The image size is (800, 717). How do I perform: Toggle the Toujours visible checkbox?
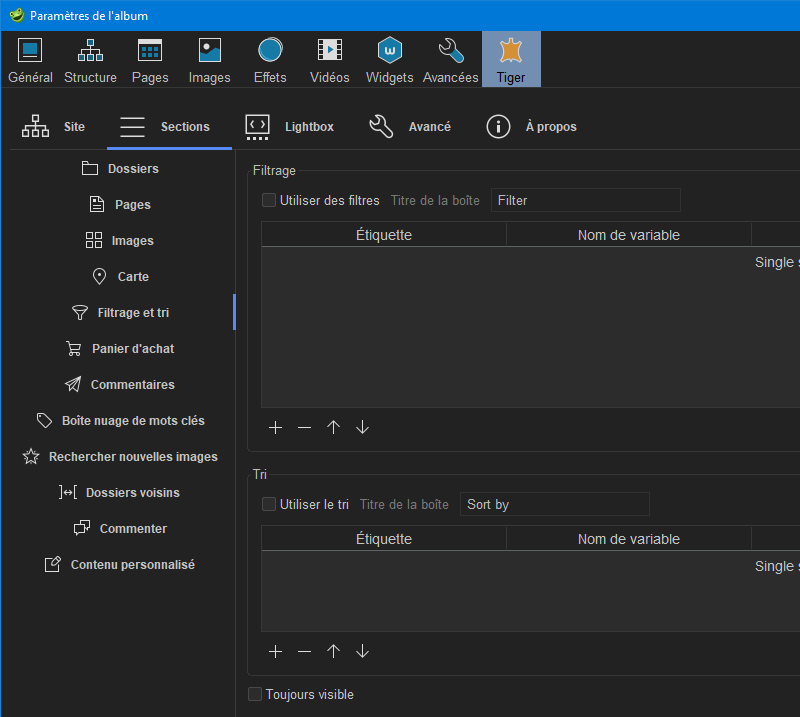pos(255,694)
